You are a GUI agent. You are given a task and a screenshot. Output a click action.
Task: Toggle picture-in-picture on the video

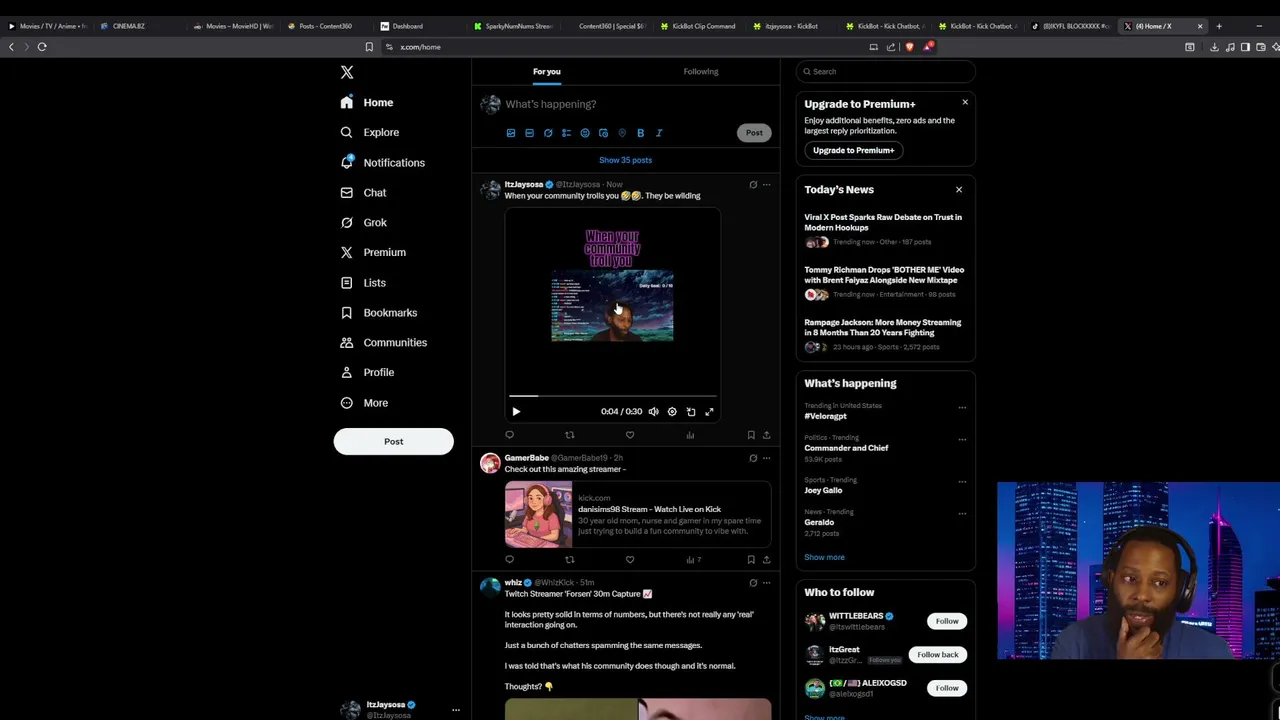click(x=691, y=411)
